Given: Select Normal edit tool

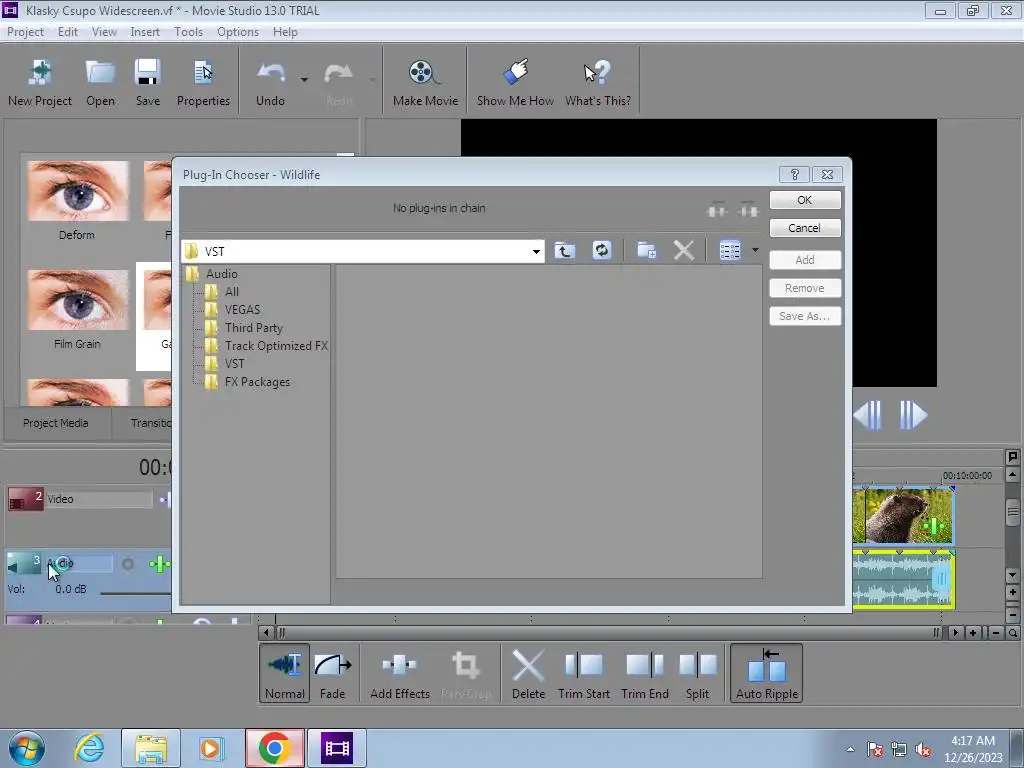Looking at the screenshot, I should coord(285,673).
